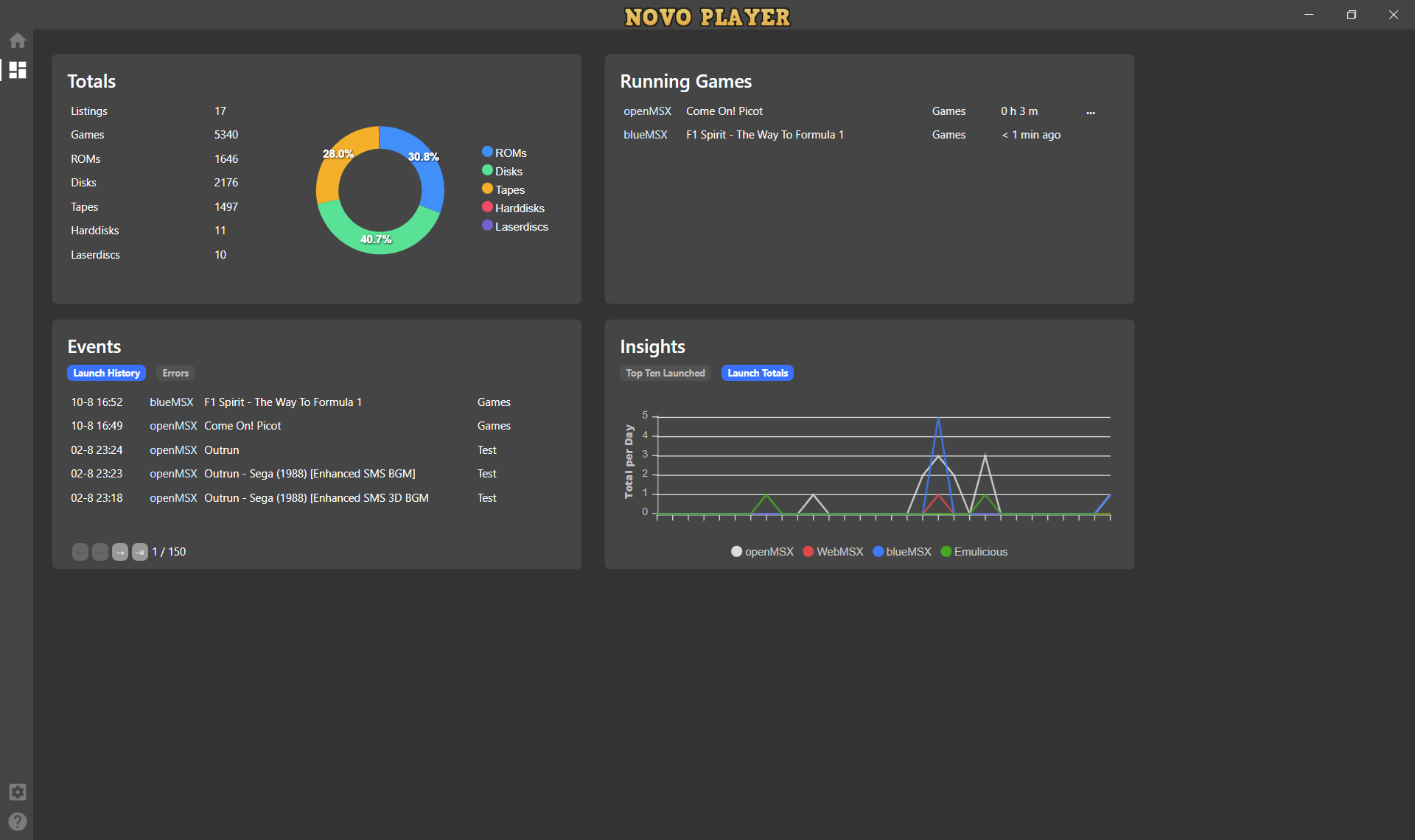Select the Dashboard icon in the sidebar
This screenshot has height=840, width=1415.
[x=18, y=70]
